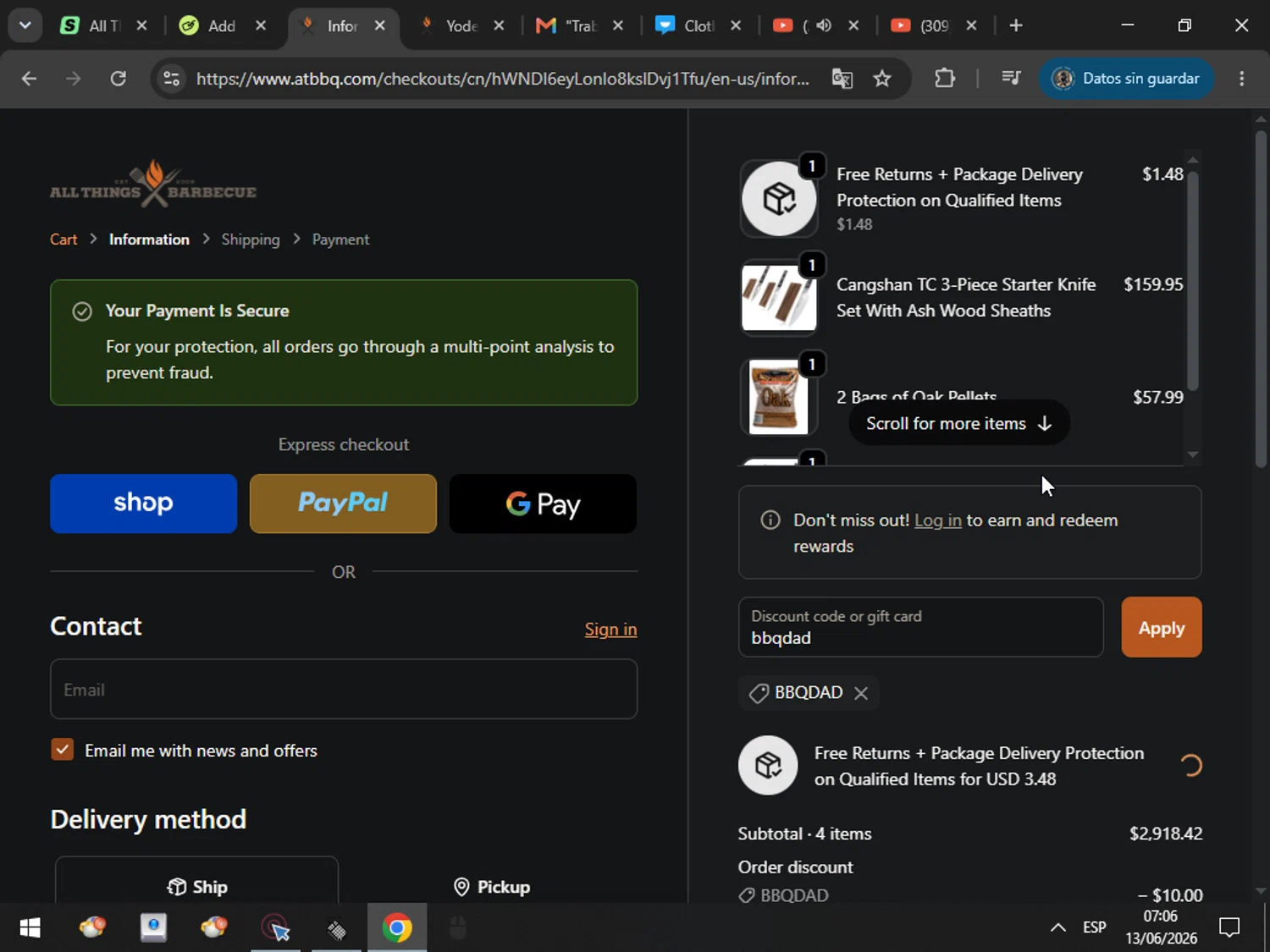Click the Your Payment Is Secure checkmark icon
Screen dimensions: 1270x952
pos(82,311)
